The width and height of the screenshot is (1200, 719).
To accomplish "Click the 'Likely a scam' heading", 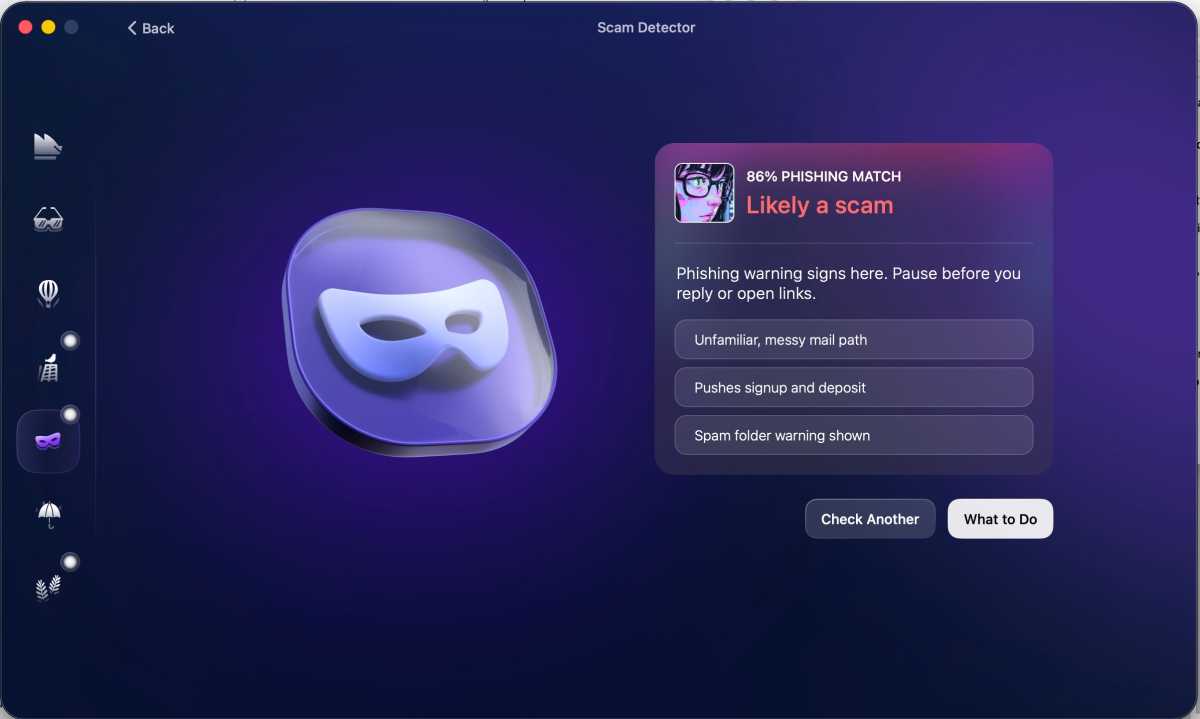I will coord(820,205).
